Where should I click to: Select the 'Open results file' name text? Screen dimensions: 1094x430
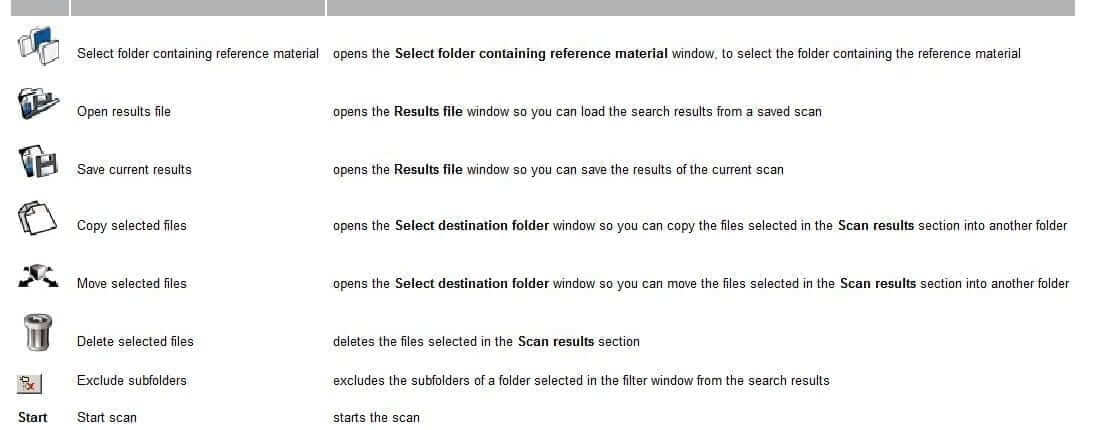click(123, 112)
